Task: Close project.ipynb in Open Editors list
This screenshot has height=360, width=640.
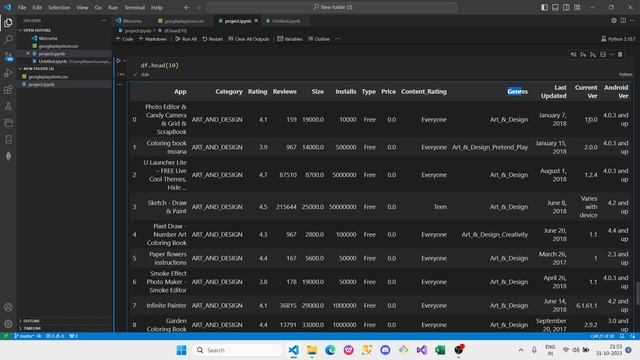Action: [x=28, y=53]
